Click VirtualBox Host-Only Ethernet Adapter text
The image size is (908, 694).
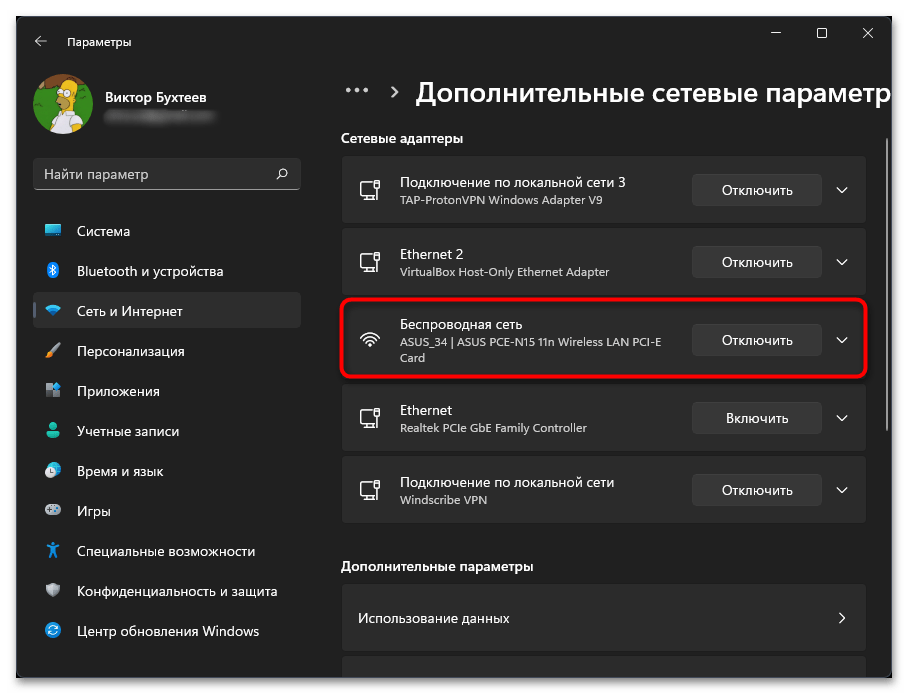(x=504, y=272)
